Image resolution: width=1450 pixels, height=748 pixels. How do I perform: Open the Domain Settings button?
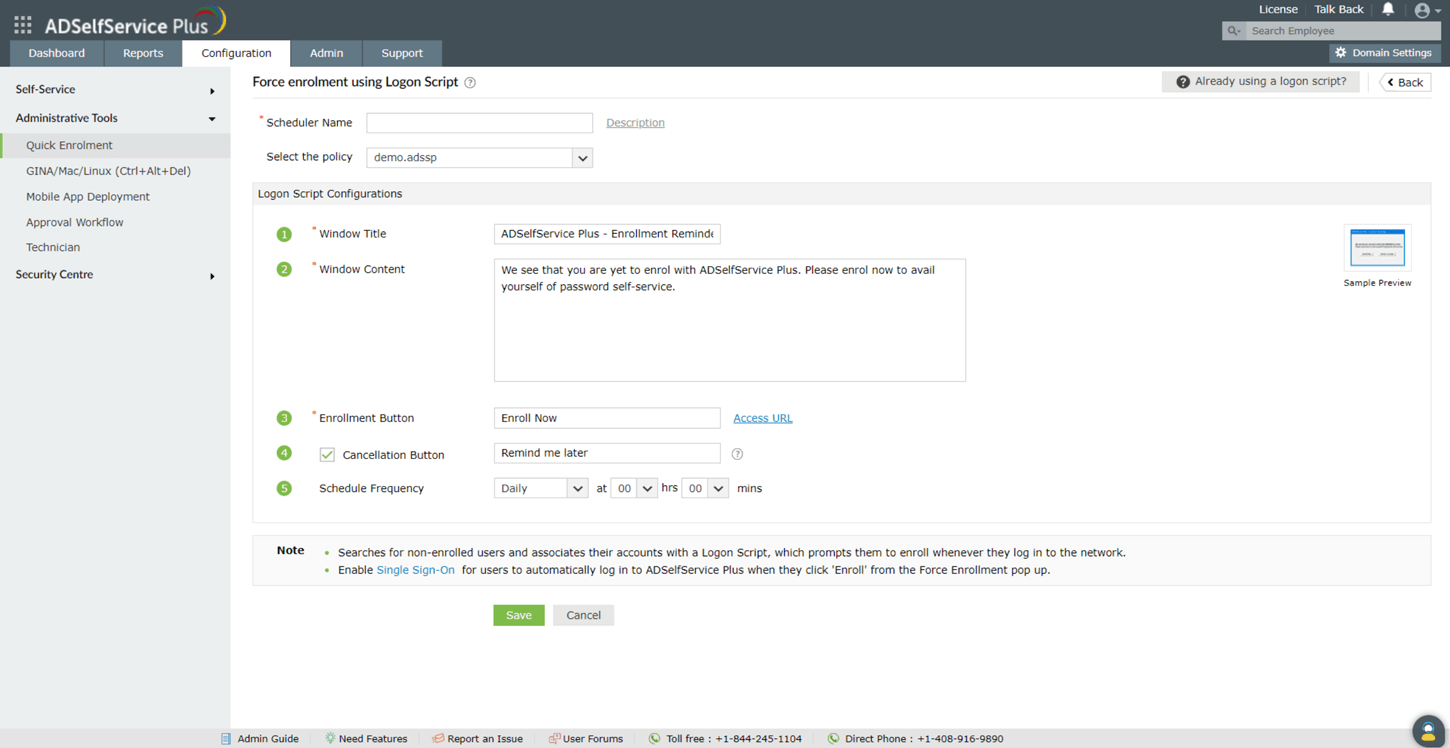coord(1384,53)
